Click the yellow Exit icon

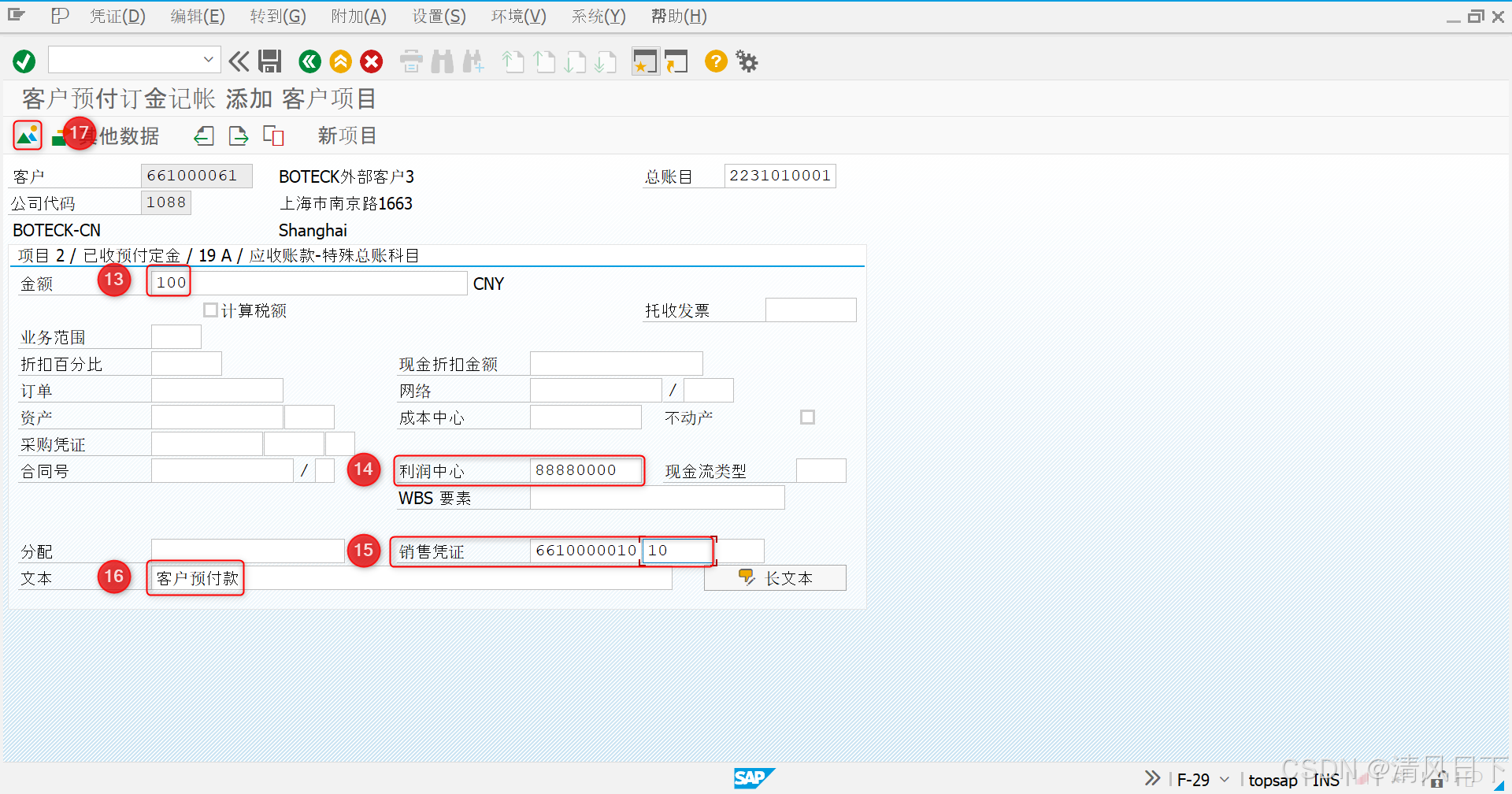click(340, 61)
